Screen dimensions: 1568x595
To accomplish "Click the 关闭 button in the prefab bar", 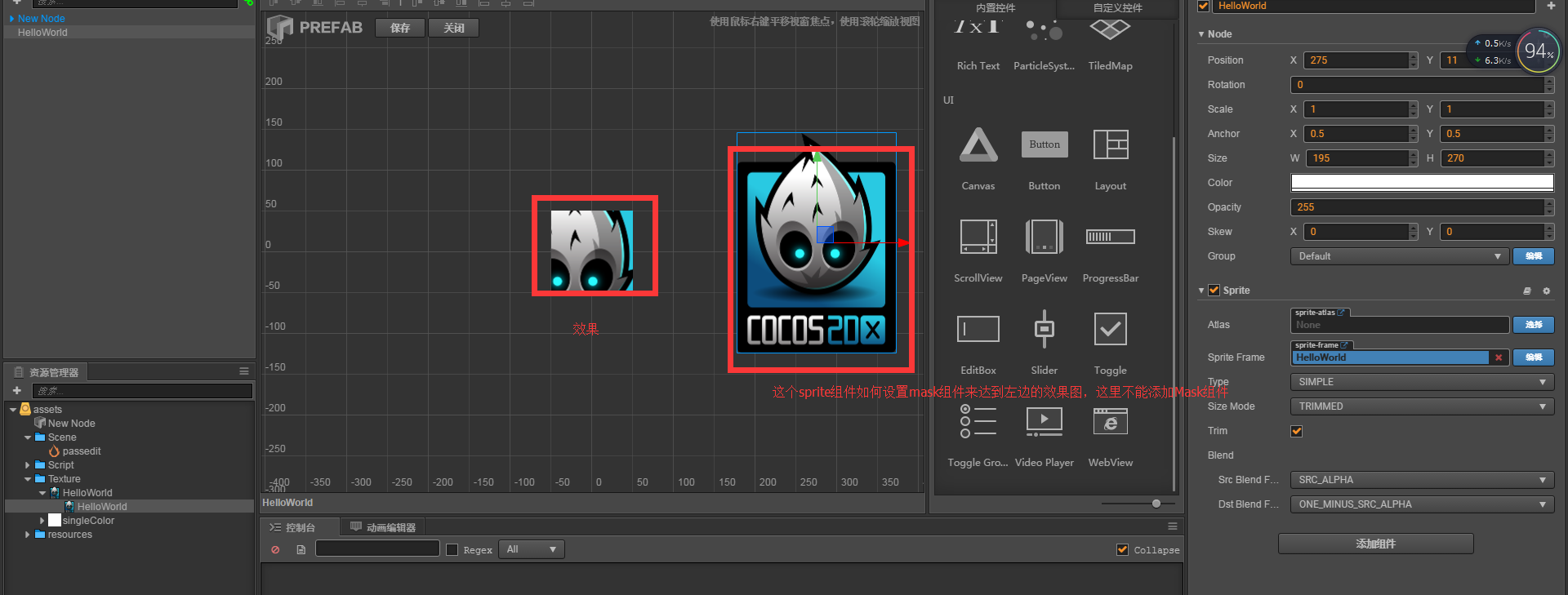I will coord(454,28).
